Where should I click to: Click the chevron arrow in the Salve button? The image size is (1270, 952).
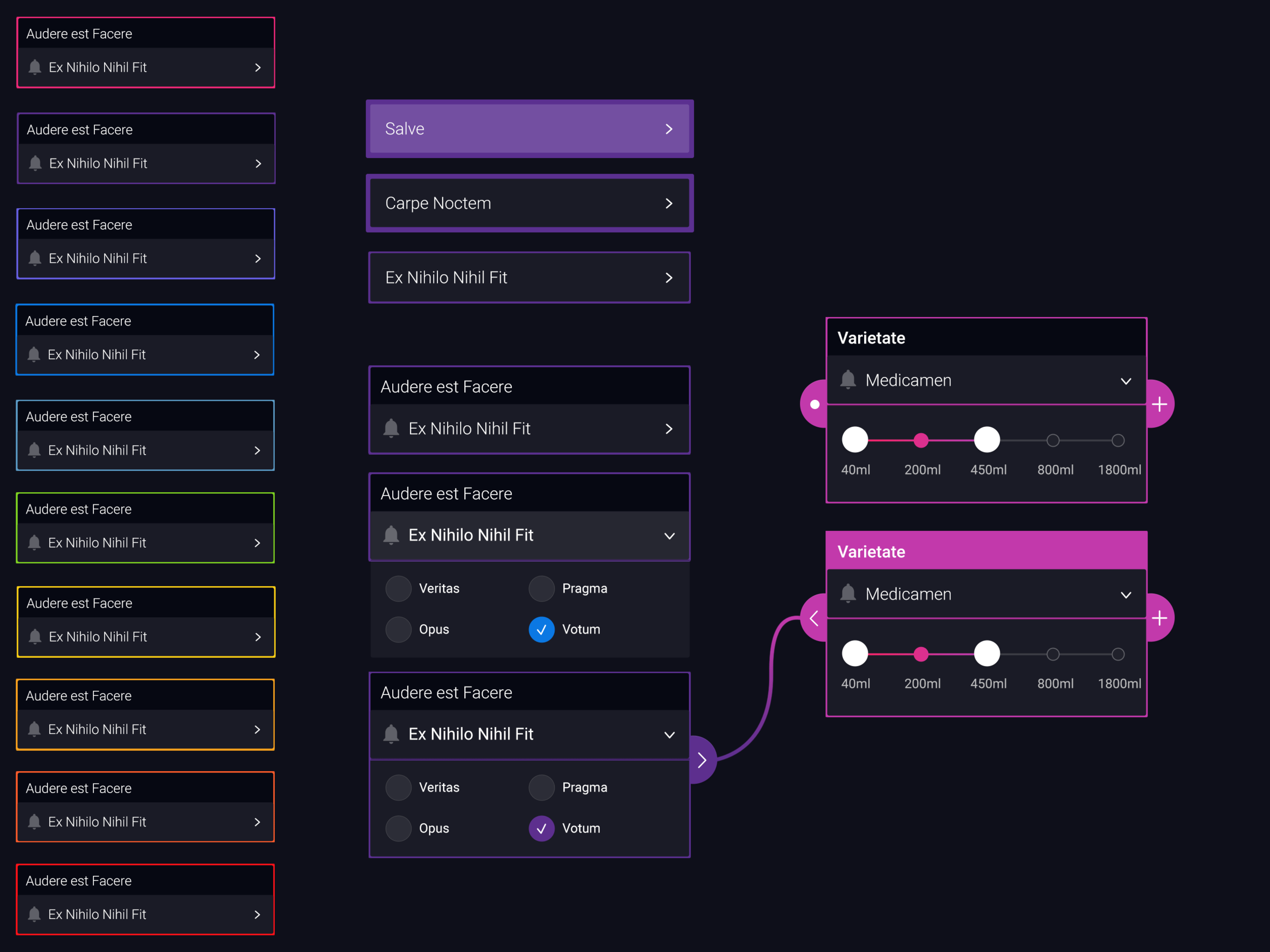click(670, 129)
